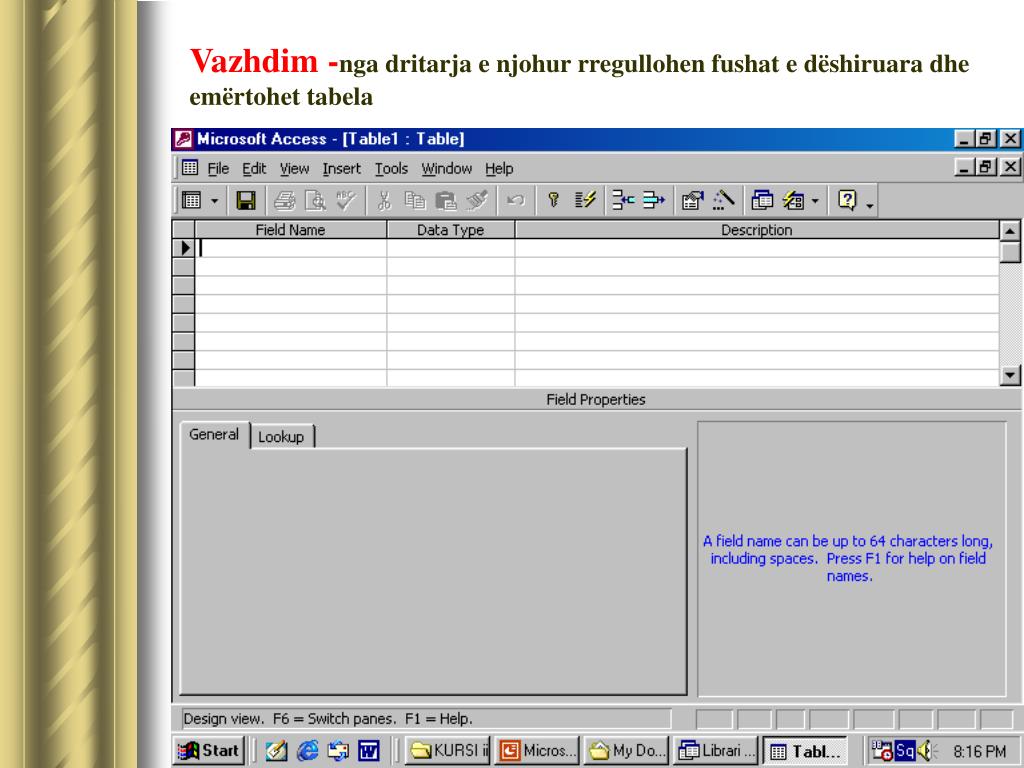Click the Indexes lightning icon
The width and height of the screenshot is (1024, 768).
point(585,200)
